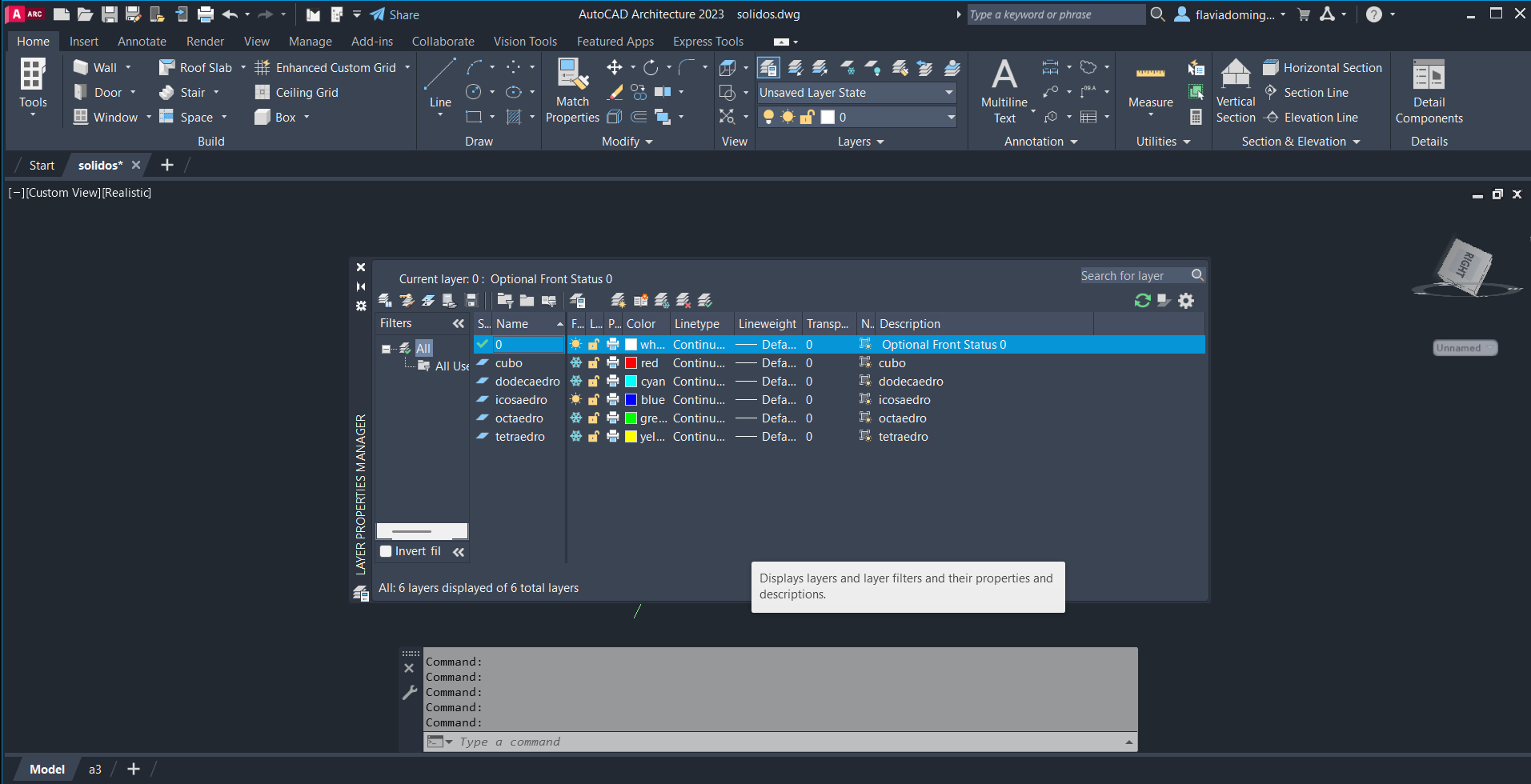Switch to the Render ribbon tab

205,42
